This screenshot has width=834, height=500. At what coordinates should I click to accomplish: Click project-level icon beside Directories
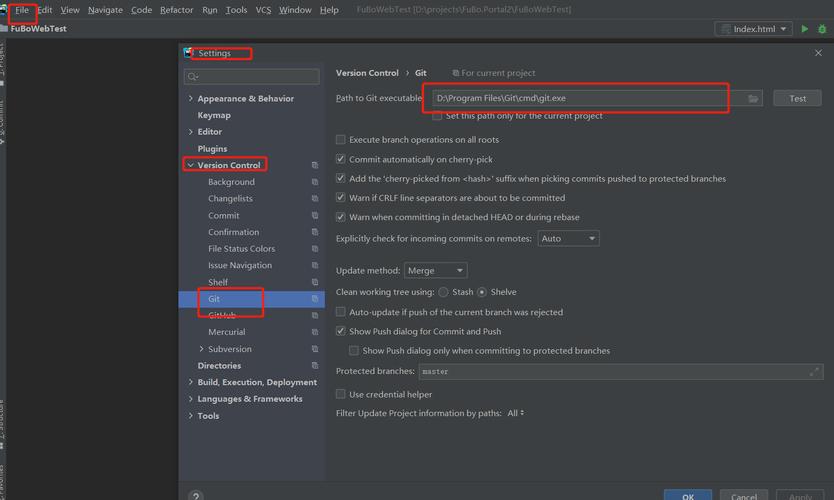click(315, 365)
